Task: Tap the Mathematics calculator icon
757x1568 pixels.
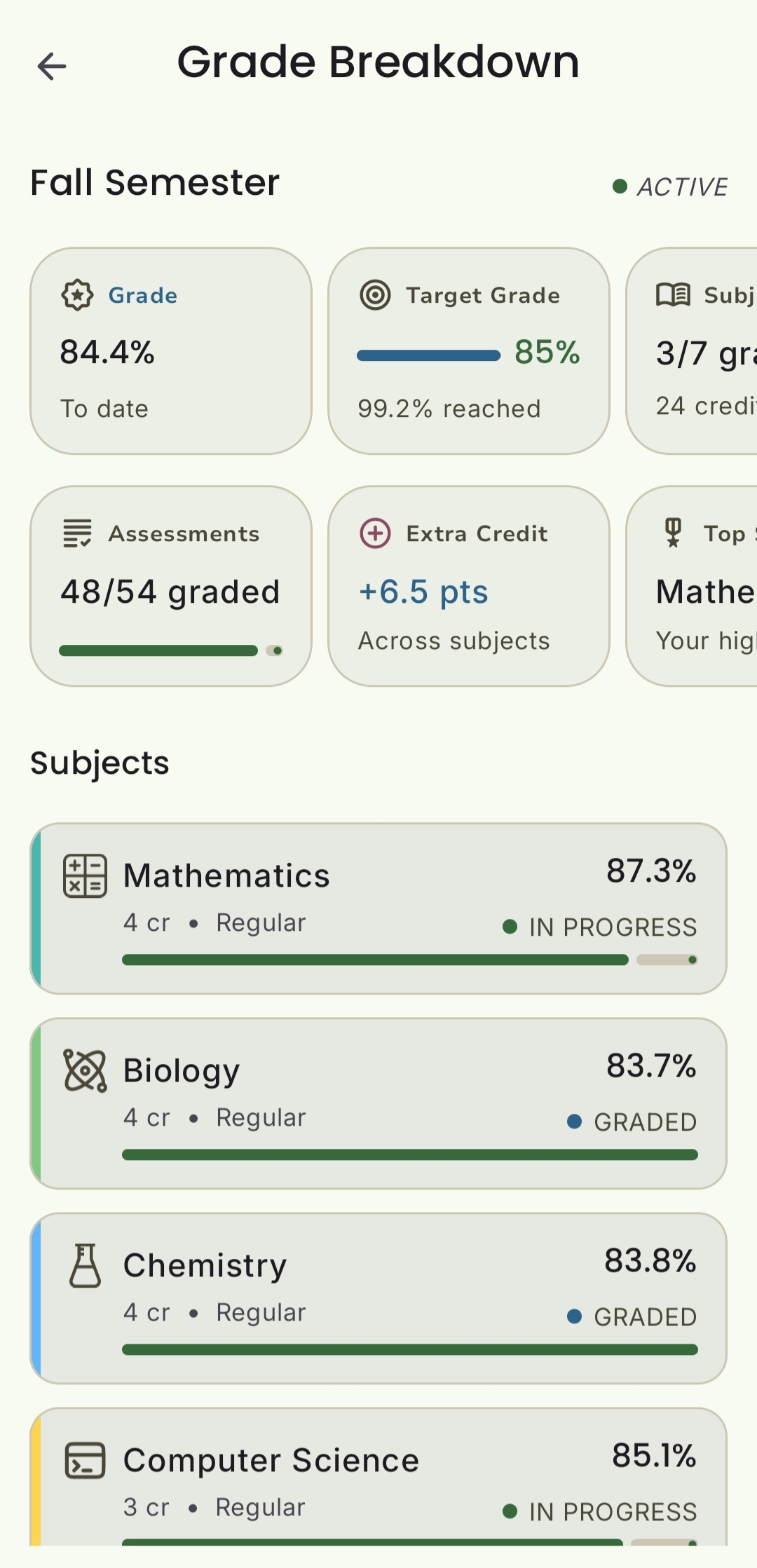Action: (85, 875)
